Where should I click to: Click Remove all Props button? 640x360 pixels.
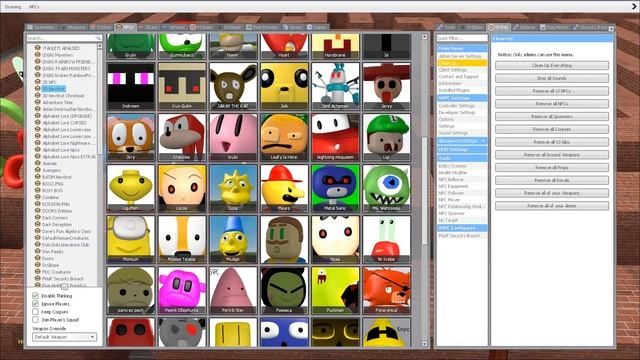click(x=552, y=167)
